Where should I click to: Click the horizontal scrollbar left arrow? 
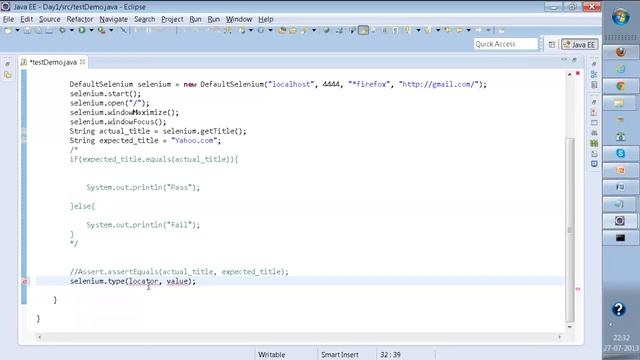40,337
